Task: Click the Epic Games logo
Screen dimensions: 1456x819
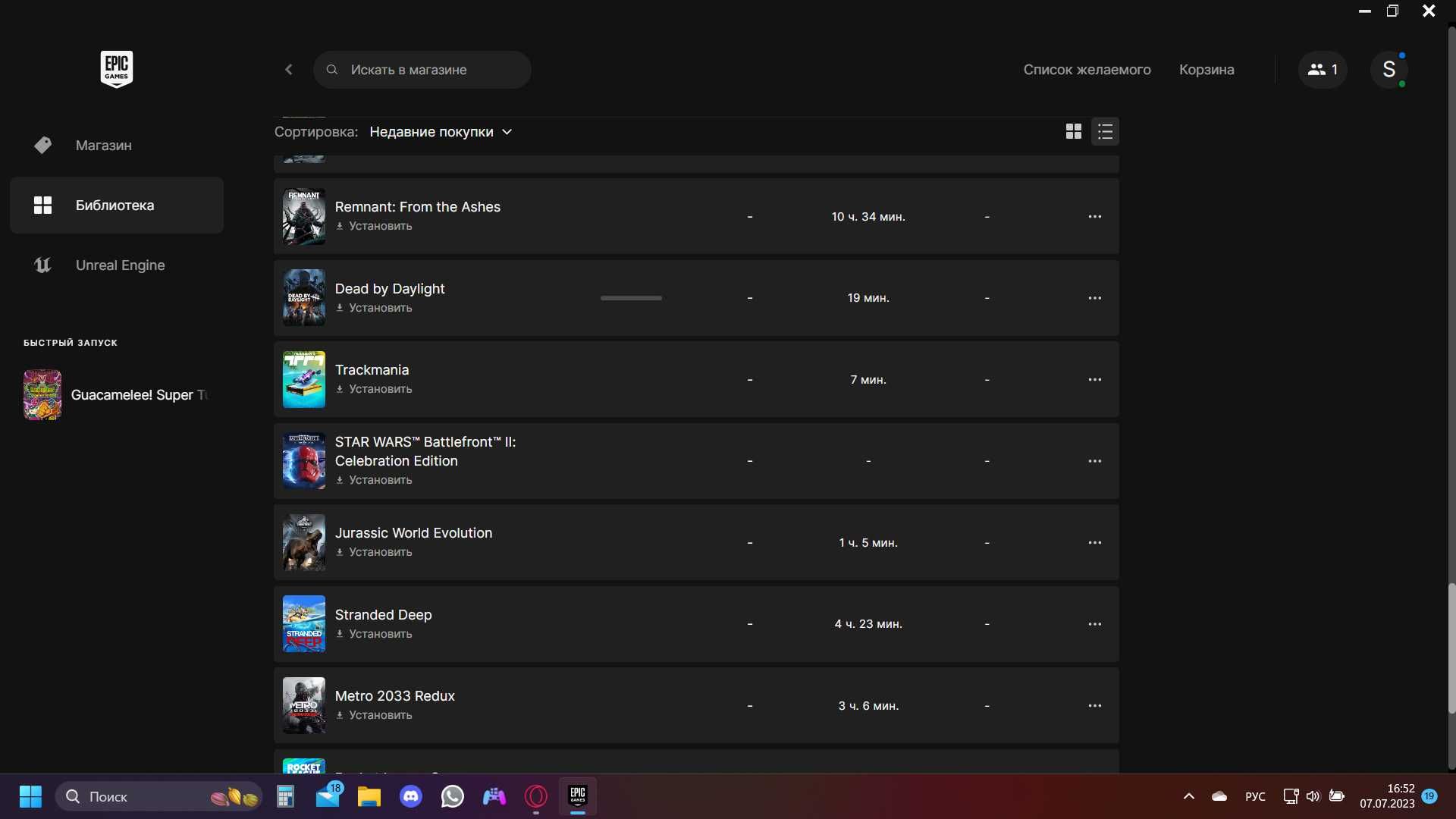Action: 117,69
